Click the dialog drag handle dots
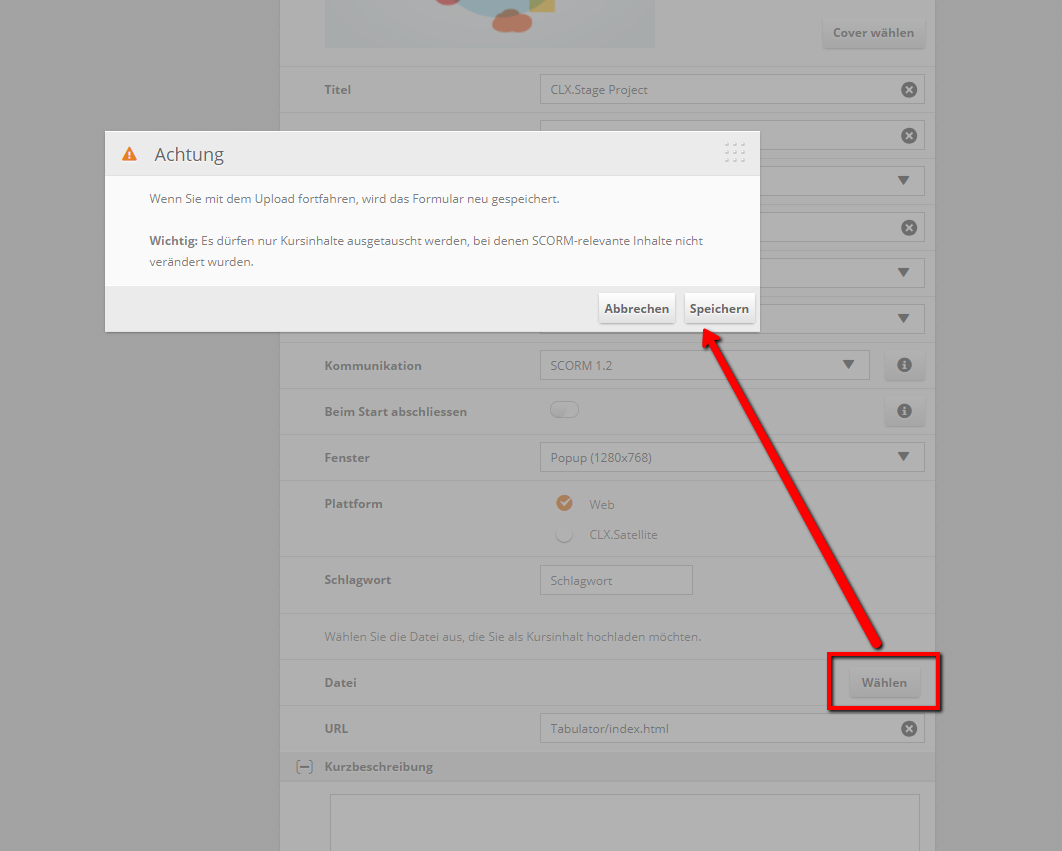This screenshot has width=1062, height=851. tap(734, 153)
